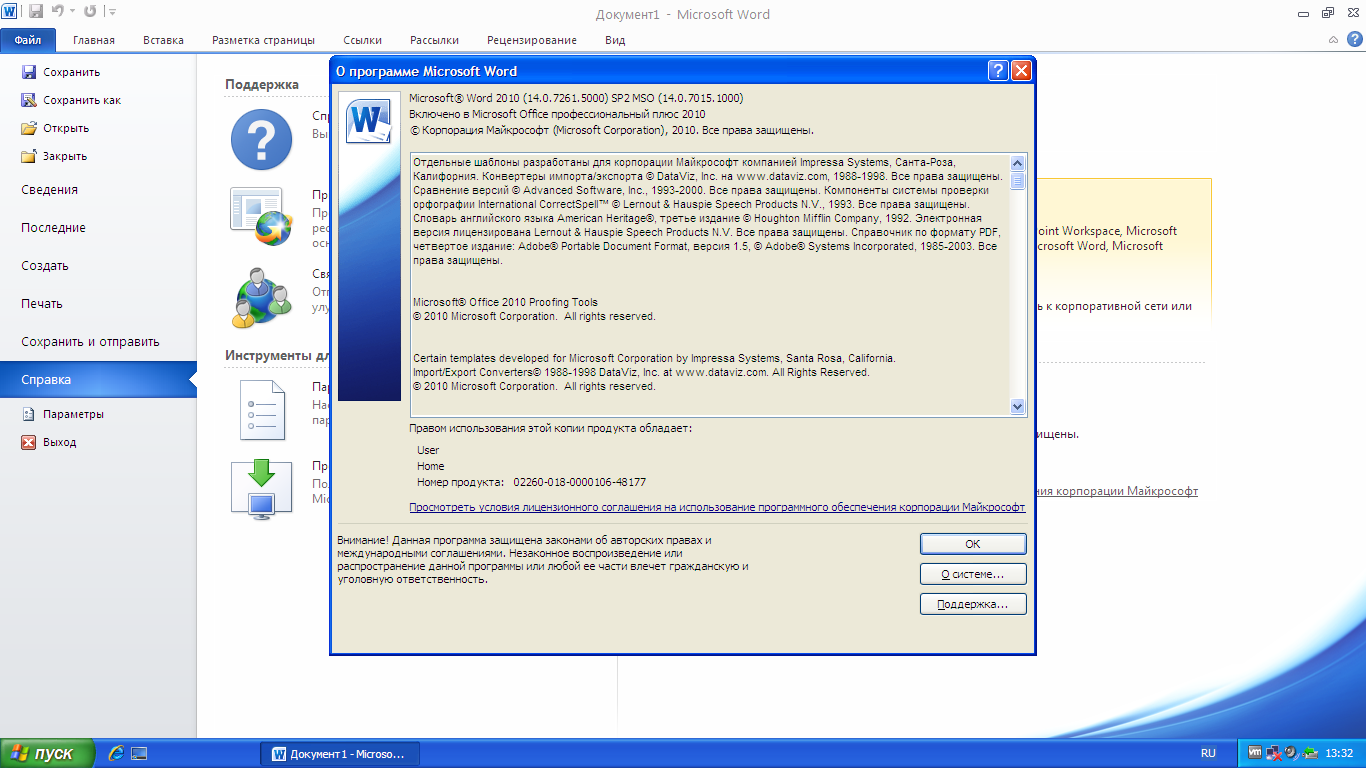
Task: Click the options checklist document icon
Action: [x=261, y=410]
